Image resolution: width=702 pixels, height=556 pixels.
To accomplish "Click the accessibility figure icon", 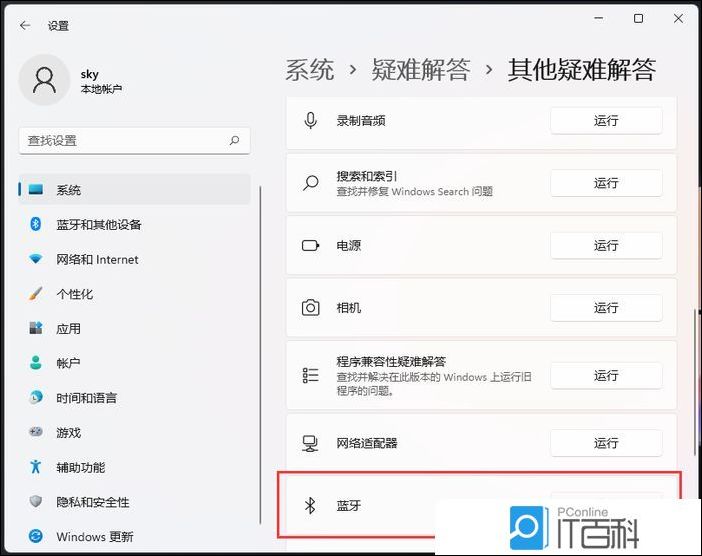I will [35, 466].
